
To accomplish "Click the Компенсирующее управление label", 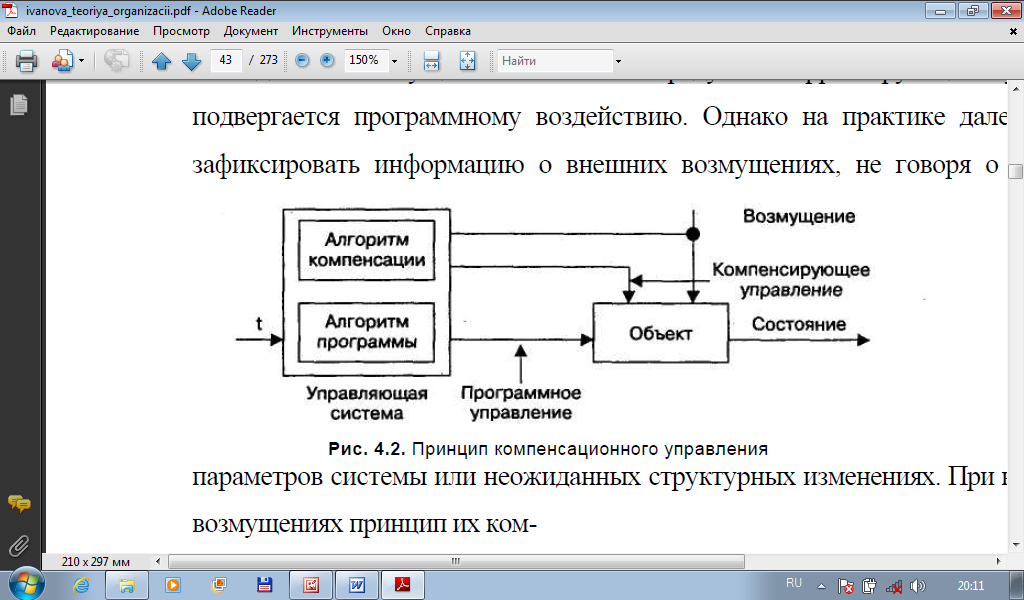I will [x=791, y=279].
